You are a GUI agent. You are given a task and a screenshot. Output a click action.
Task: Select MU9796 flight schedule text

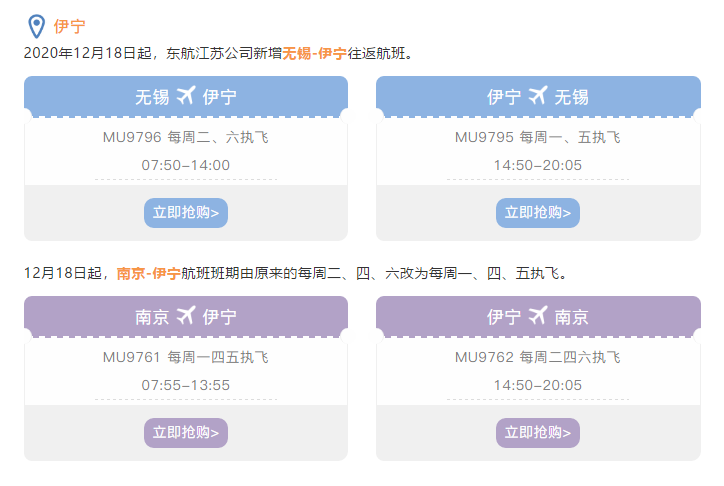tap(186, 137)
